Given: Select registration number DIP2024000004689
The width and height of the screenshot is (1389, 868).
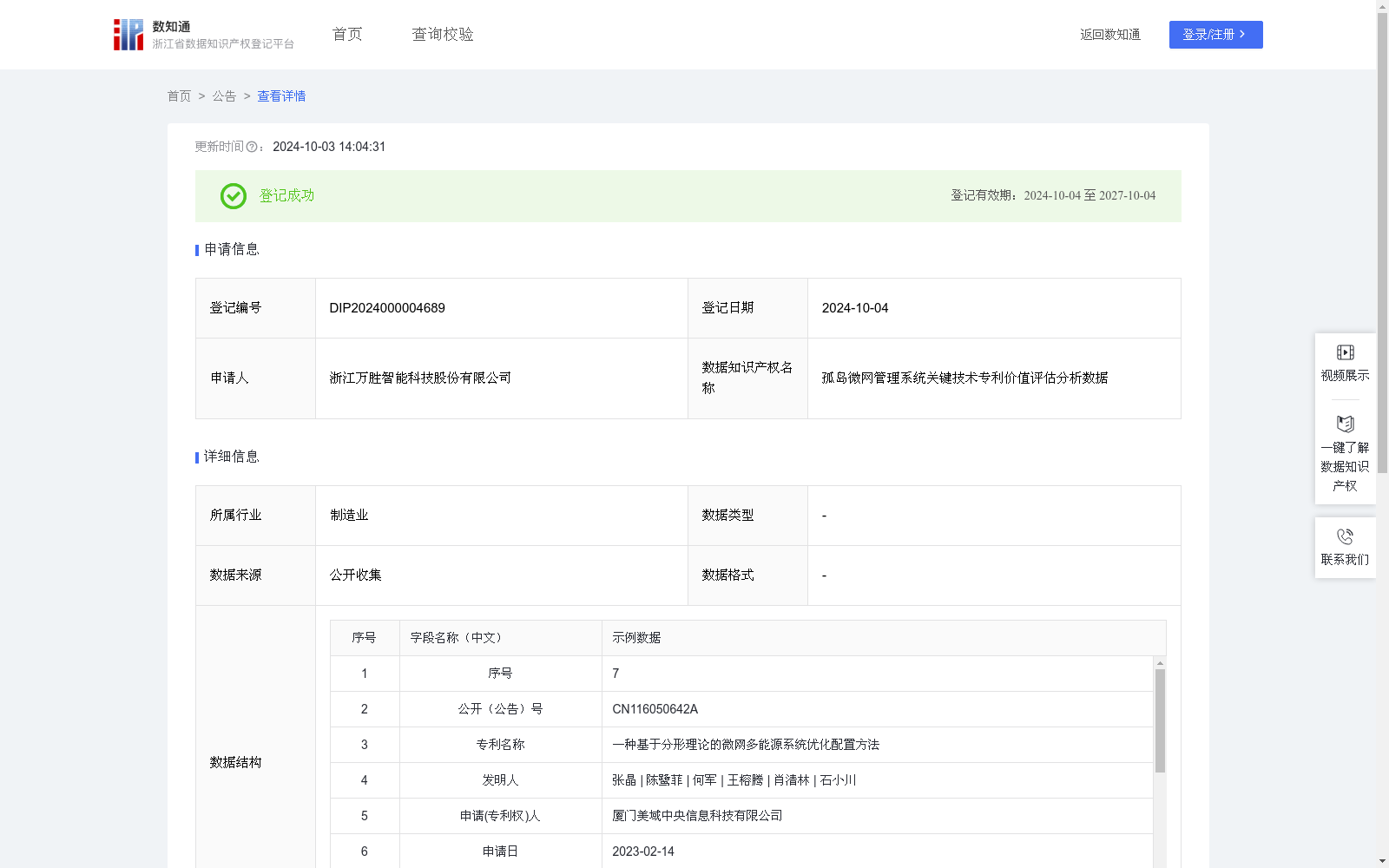Looking at the screenshot, I should coord(387,308).
